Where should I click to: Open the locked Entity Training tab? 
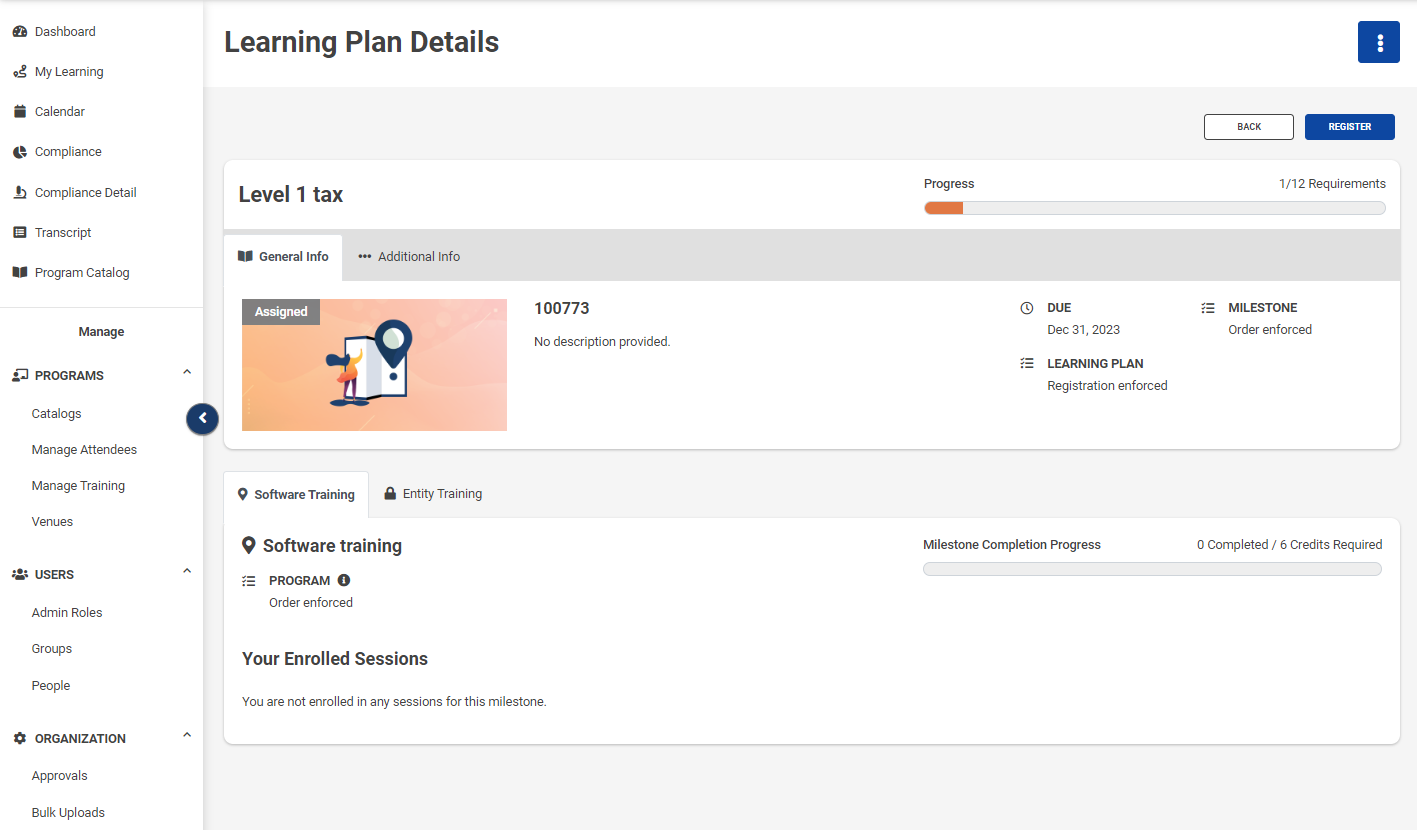(433, 493)
